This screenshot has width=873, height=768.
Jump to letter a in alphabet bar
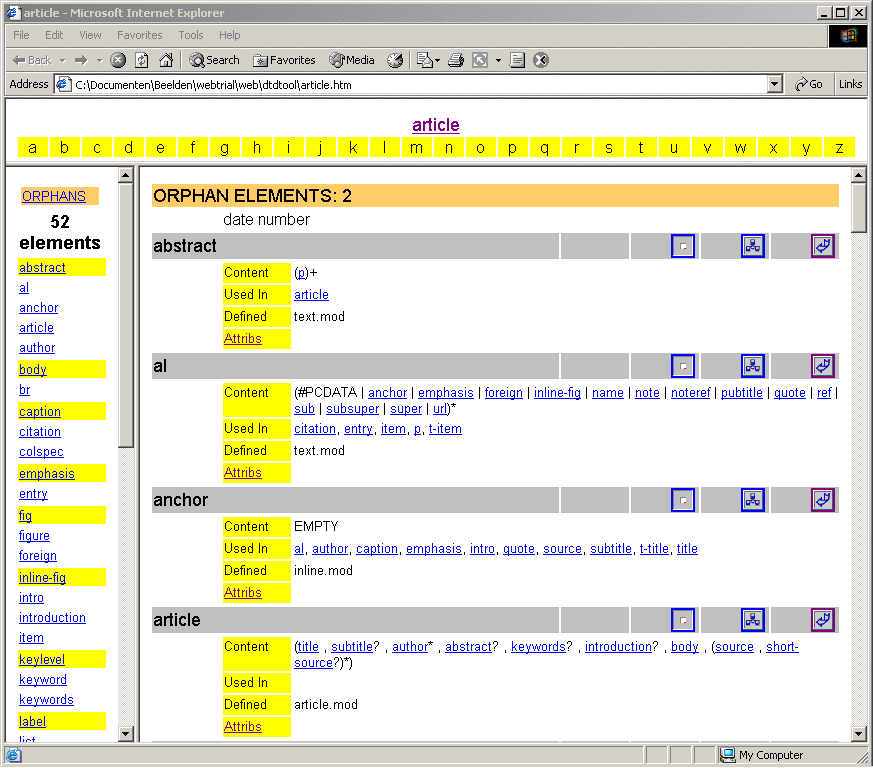(x=33, y=148)
